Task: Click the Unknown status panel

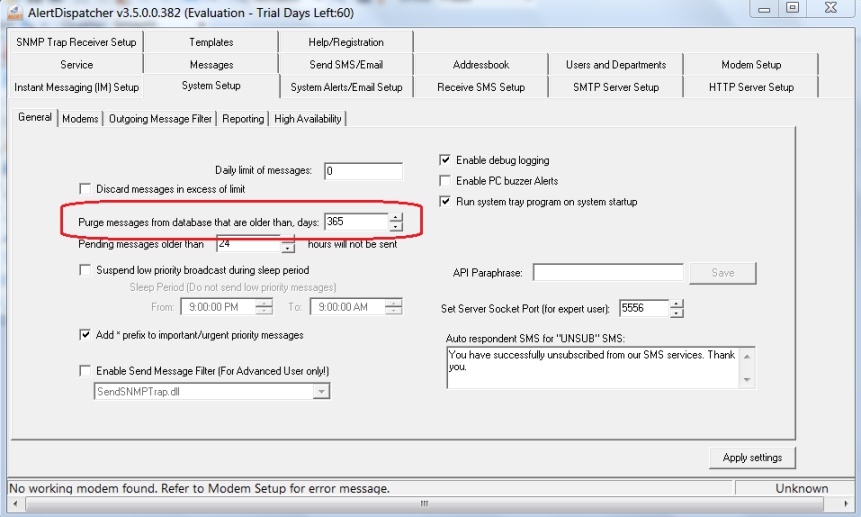Action: click(x=801, y=488)
